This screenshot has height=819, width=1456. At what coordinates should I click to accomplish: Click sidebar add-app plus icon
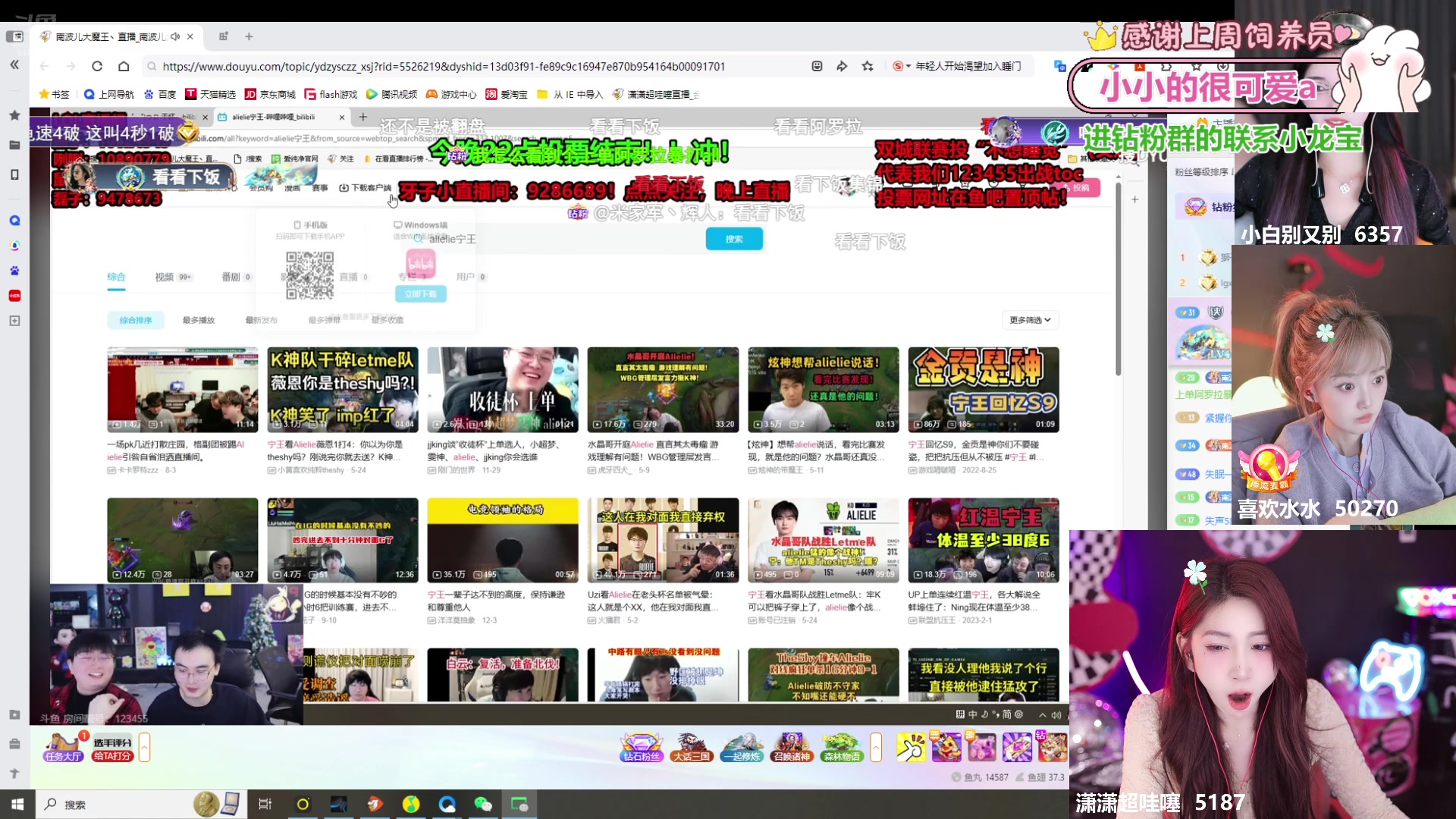tap(14, 321)
